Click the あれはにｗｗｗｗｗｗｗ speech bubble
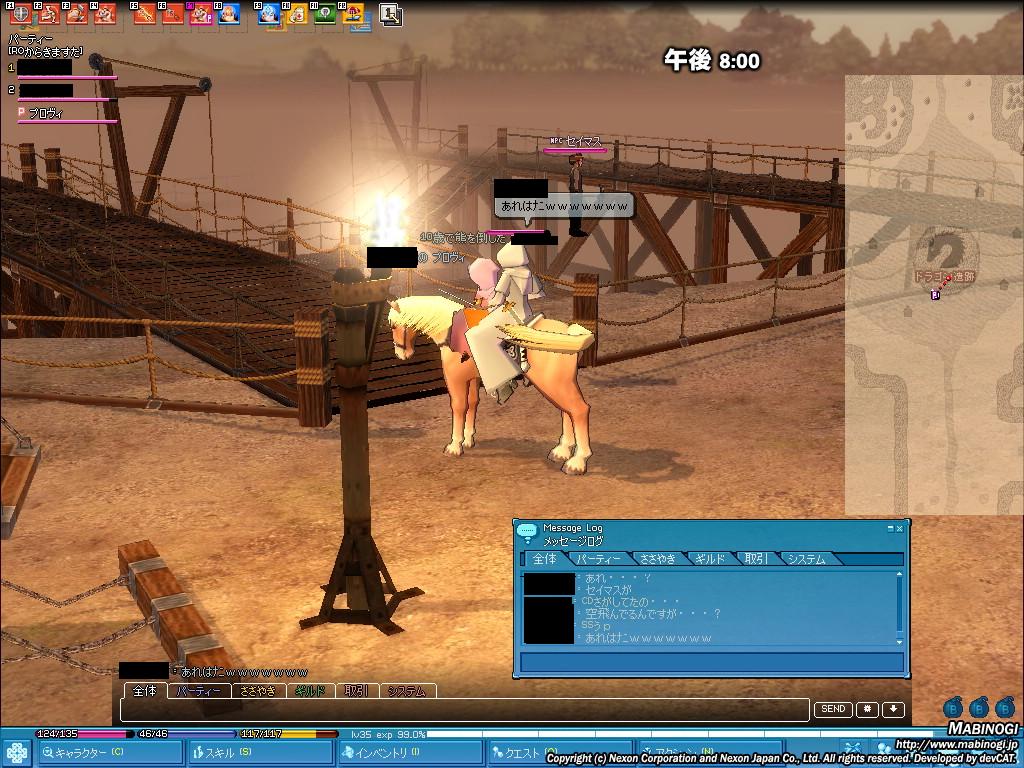The image size is (1024, 768). pyautogui.click(x=564, y=206)
